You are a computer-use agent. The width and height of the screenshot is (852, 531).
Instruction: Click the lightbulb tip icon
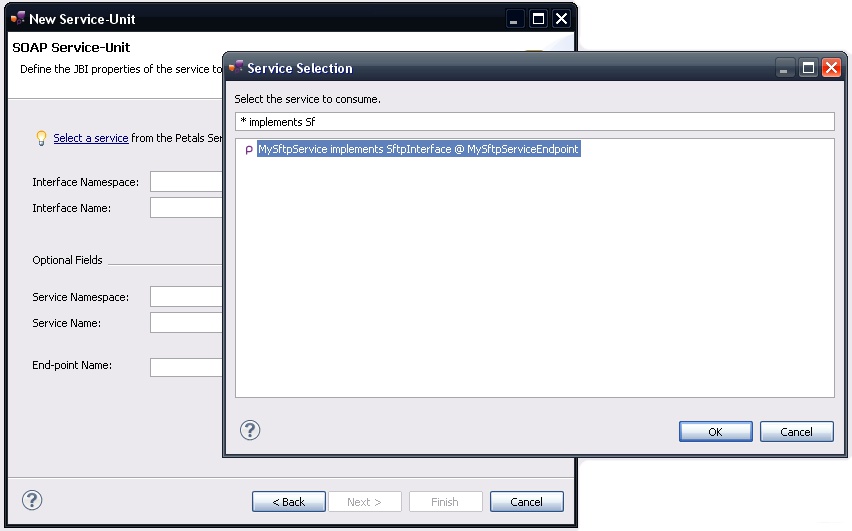click(41, 138)
